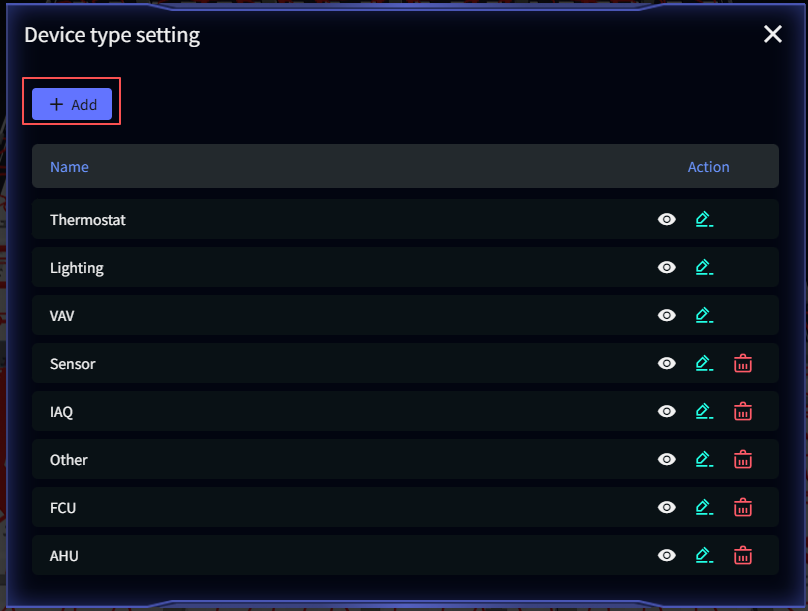Screen dimensions: 808x611
Task: Delete the FCU device type
Action: (x=743, y=507)
